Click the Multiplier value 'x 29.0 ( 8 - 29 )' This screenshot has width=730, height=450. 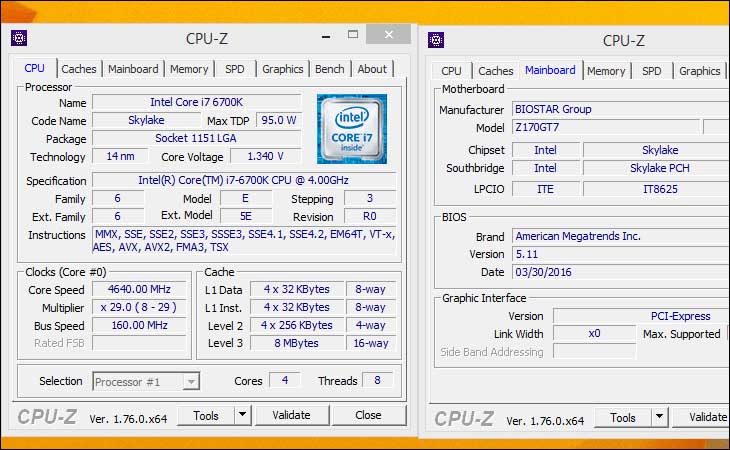139,307
